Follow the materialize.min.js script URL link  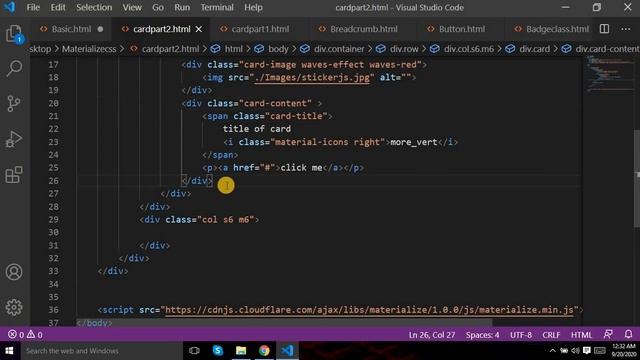coord(369,310)
